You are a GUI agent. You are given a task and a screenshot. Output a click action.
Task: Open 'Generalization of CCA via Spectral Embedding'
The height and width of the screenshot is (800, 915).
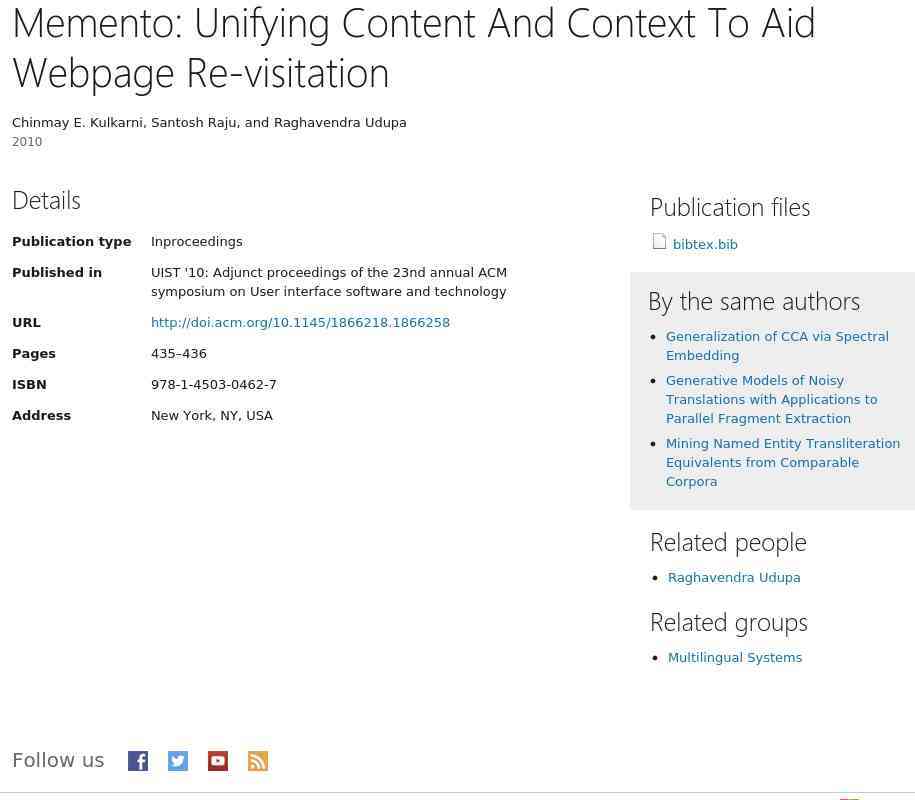[777, 346]
